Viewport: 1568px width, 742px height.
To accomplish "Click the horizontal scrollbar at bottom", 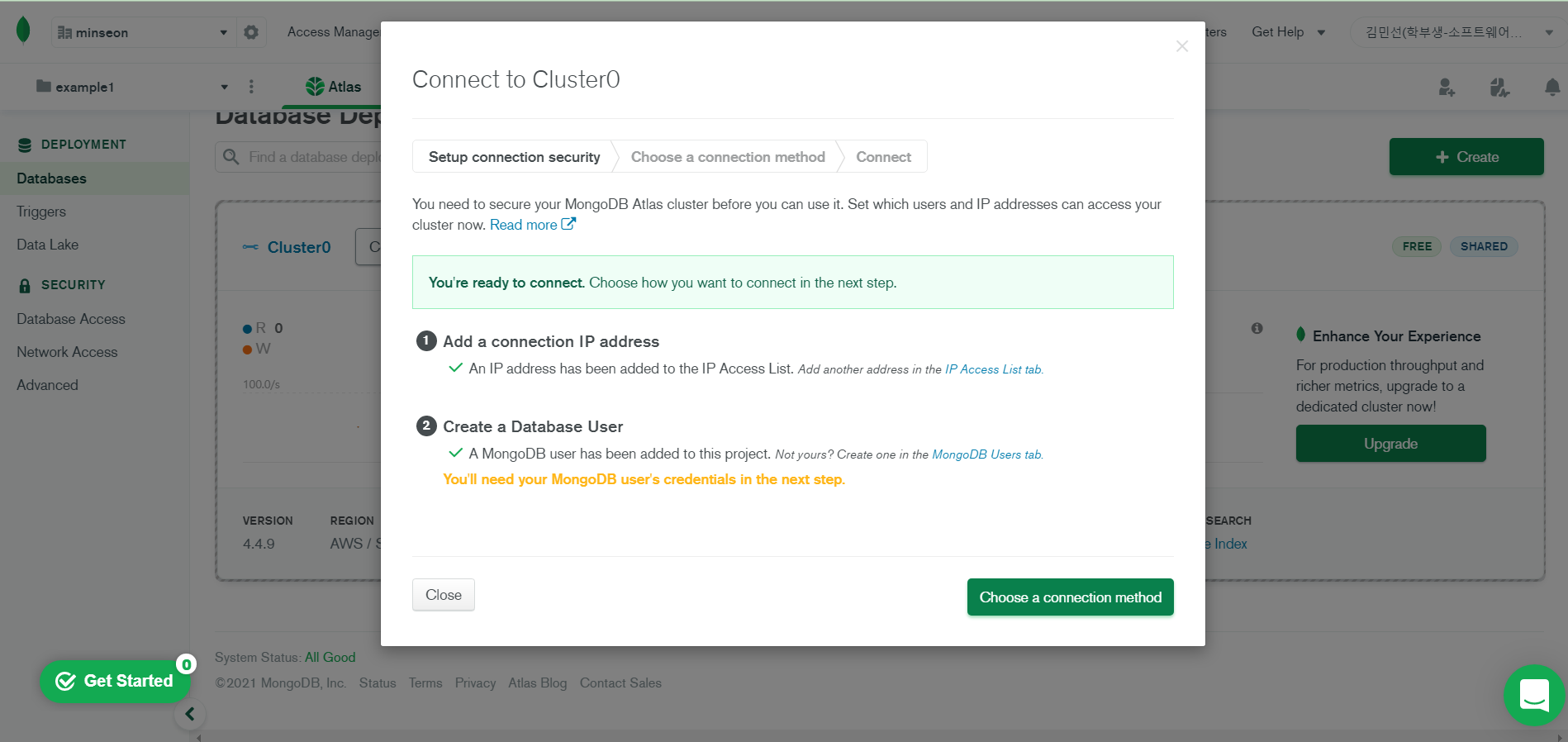I will click(x=879, y=736).
